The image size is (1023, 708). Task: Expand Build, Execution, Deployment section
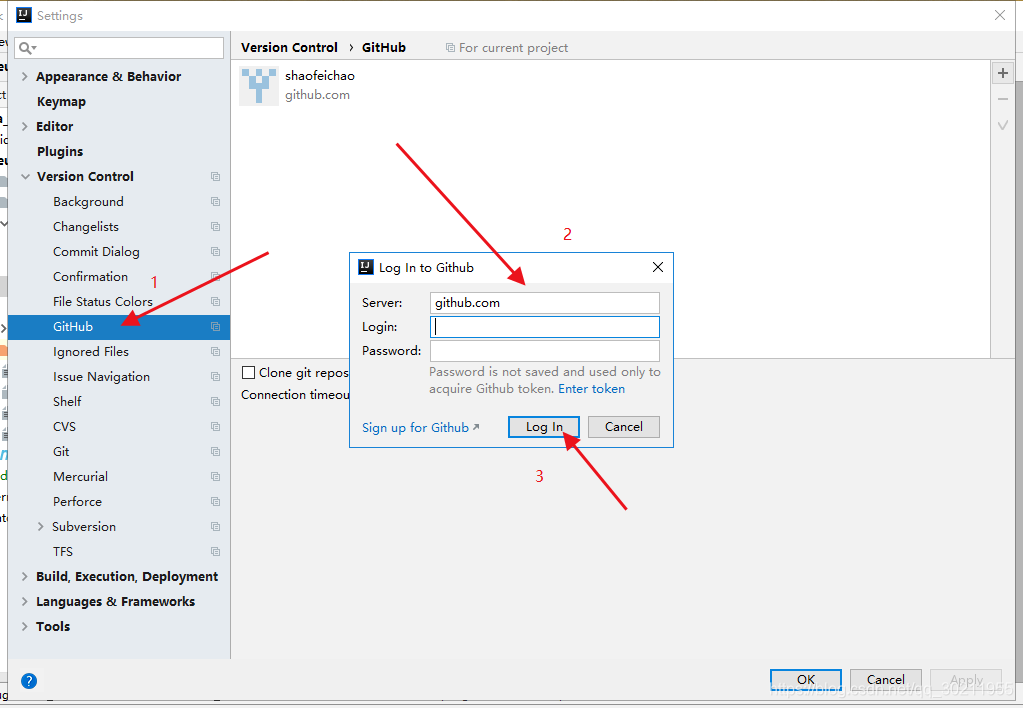(25, 577)
